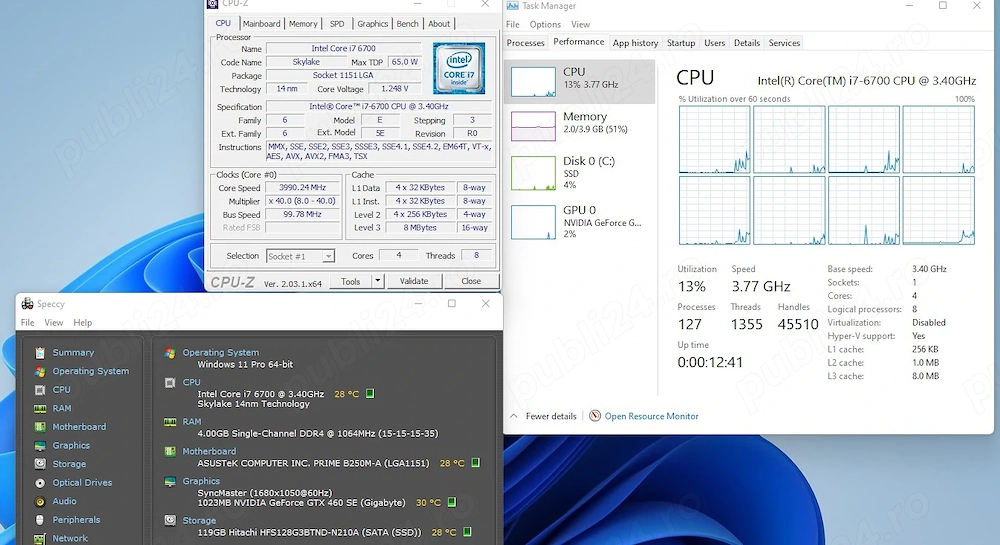Select Network icon in Speccy sidebar
This screenshot has height=545, width=1000.
click(x=40, y=539)
